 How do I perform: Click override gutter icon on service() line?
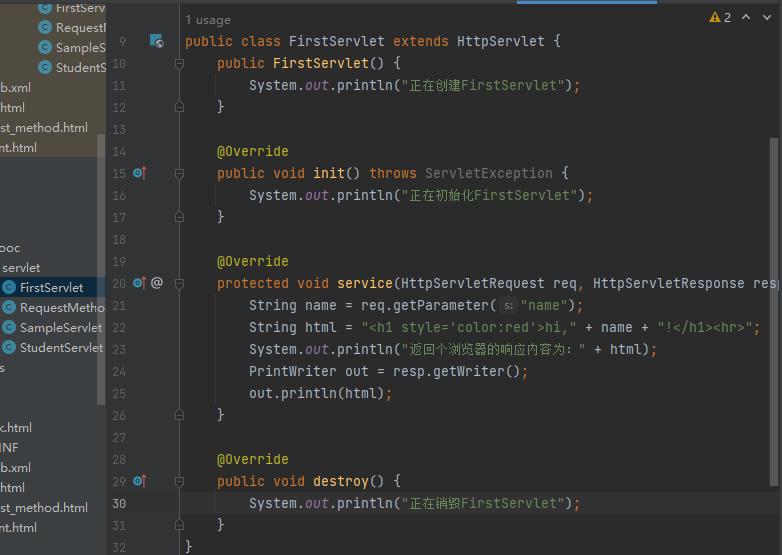pyautogui.click(x=139, y=283)
